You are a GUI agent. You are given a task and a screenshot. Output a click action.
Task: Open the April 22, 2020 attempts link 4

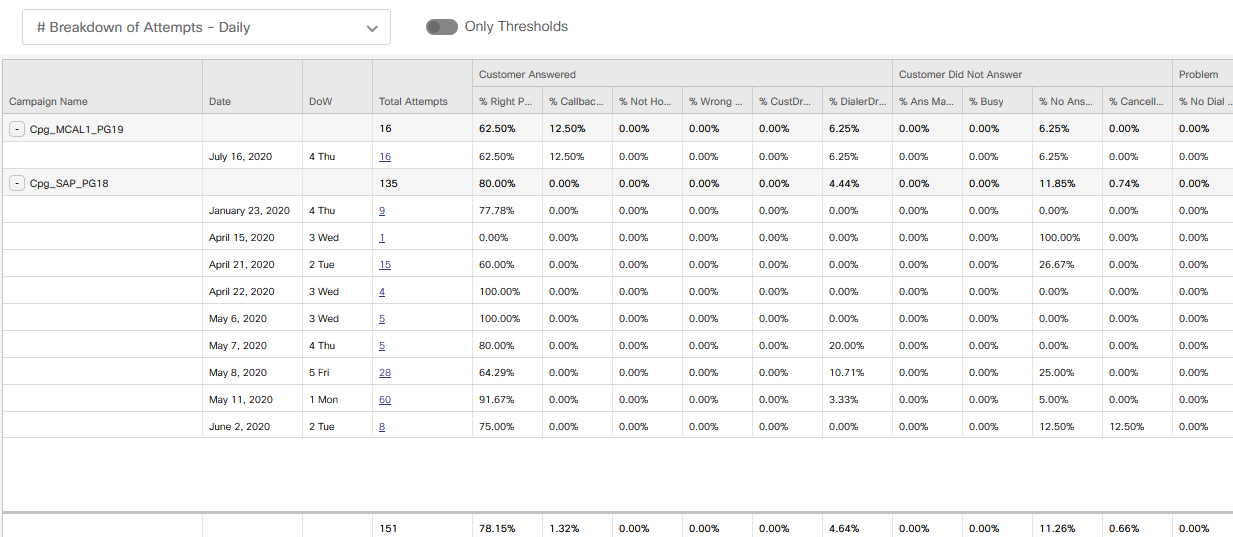tap(382, 292)
